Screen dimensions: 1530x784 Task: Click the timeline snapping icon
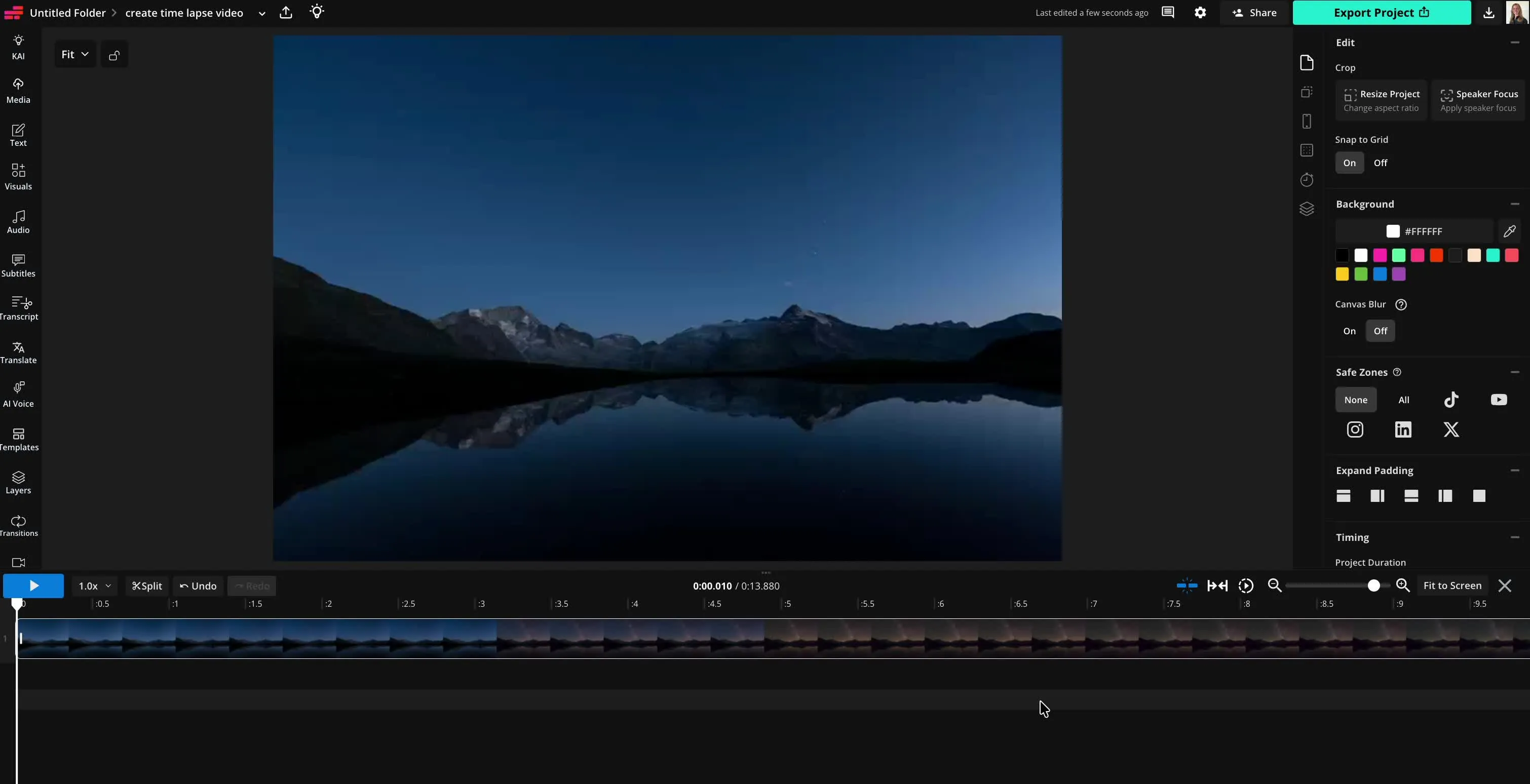pos(1187,585)
